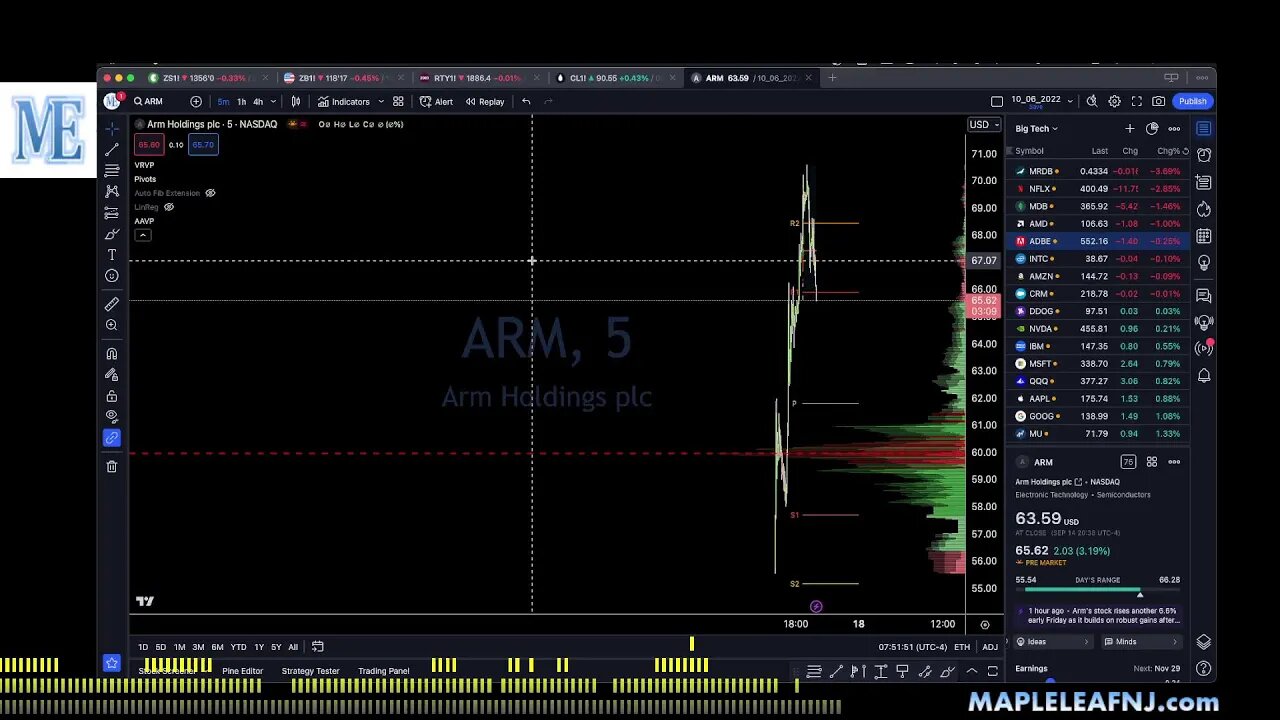Image resolution: width=1280 pixels, height=720 pixels.
Task: Open the Pine Editor tab
Action: [243, 671]
